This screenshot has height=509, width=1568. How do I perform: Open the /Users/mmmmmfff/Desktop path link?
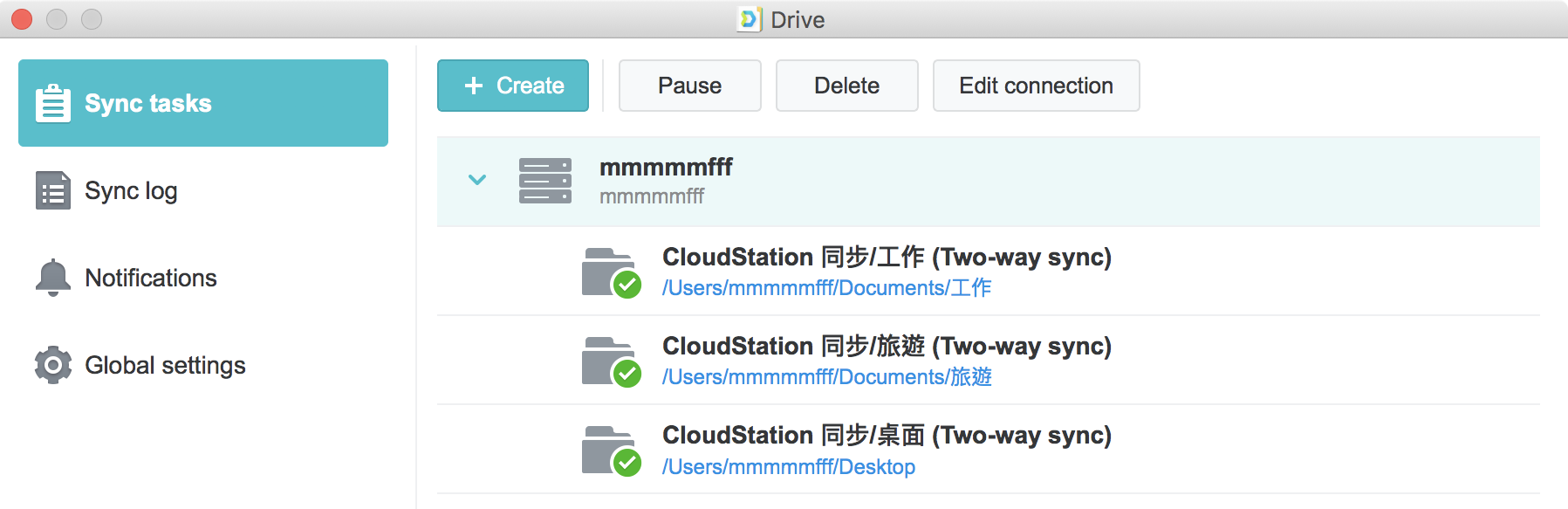tap(789, 467)
